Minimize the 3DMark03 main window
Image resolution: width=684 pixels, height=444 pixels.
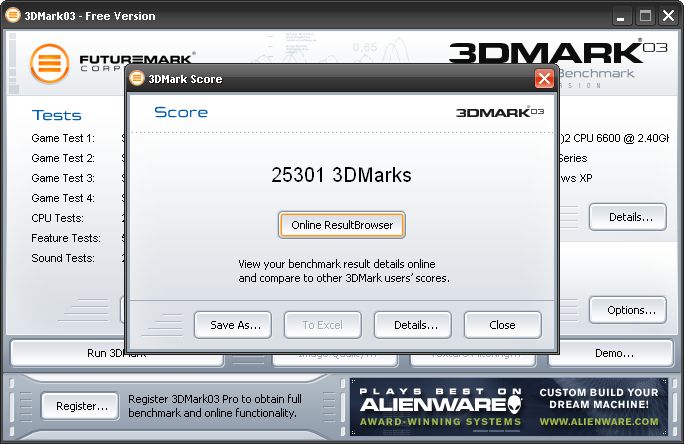point(621,16)
